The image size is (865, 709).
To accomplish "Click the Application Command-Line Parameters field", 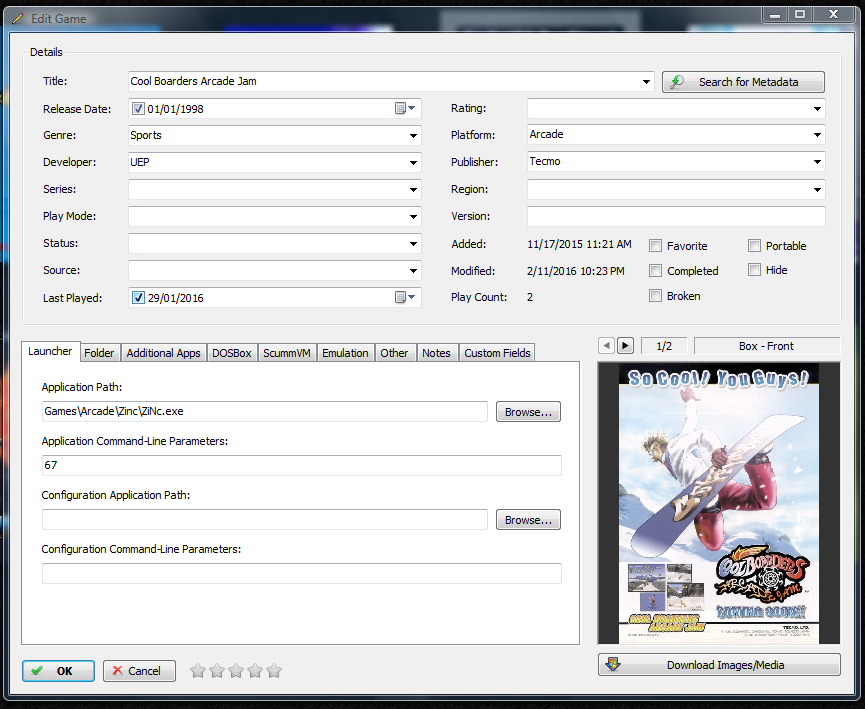I will pos(302,465).
